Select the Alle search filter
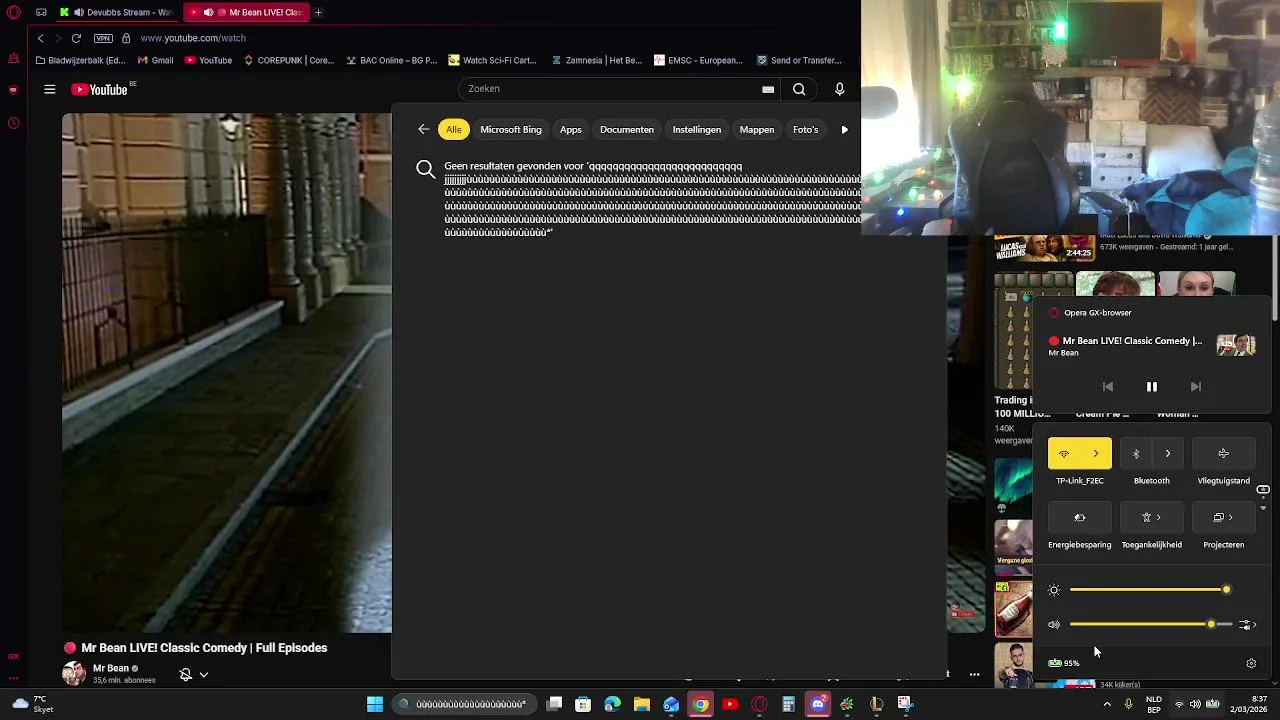Image resolution: width=1280 pixels, height=720 pixels. point(454,129)
